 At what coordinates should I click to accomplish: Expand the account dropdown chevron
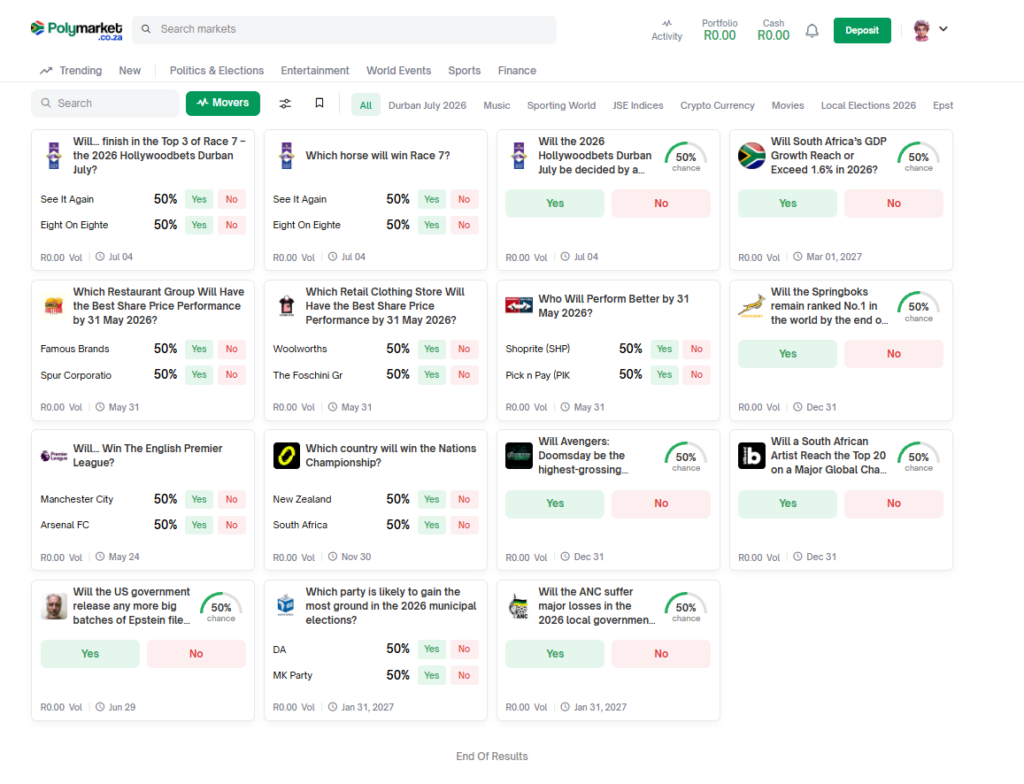(943, 29)
